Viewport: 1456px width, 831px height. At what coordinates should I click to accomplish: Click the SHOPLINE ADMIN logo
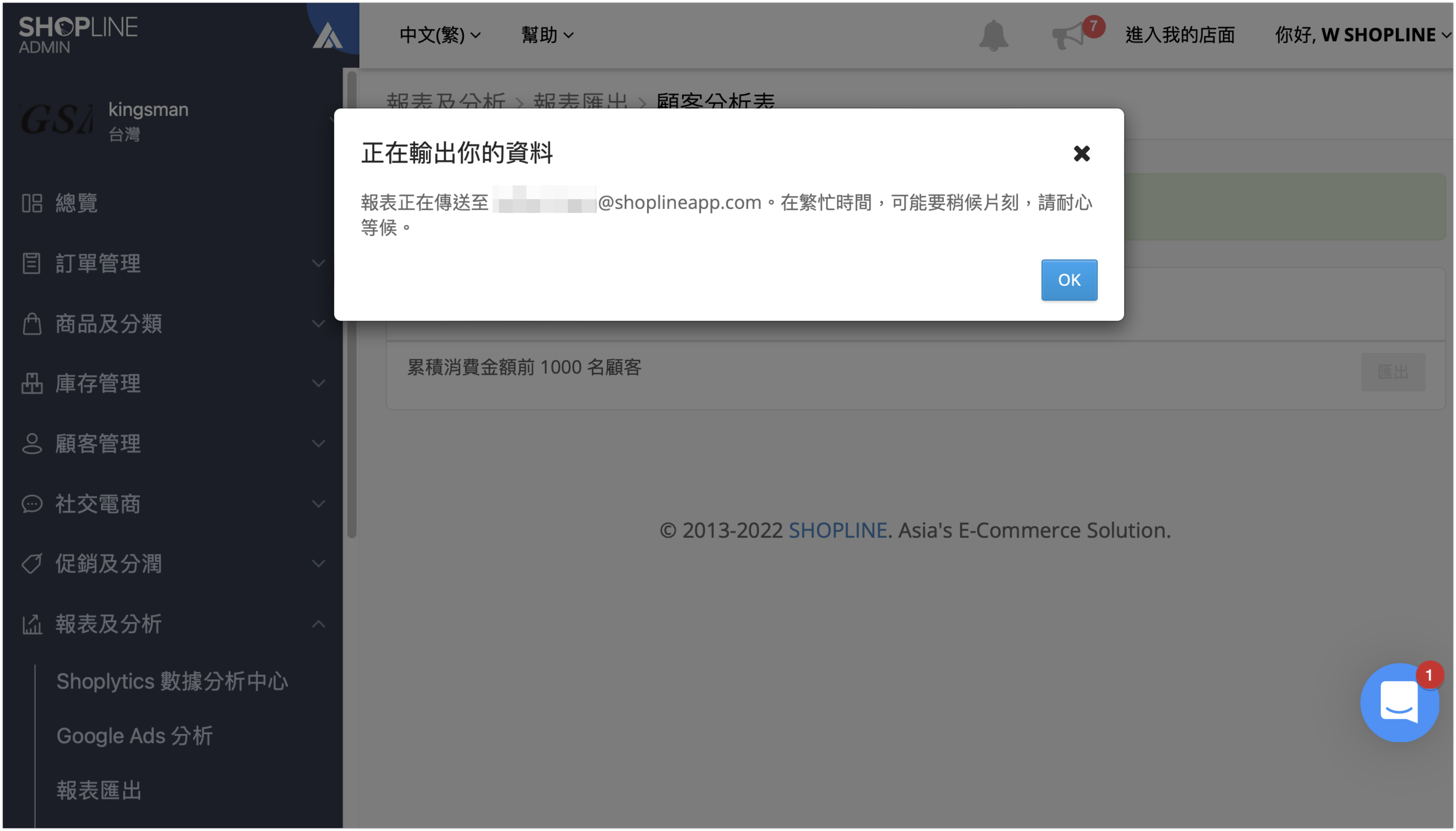point(78,34)
